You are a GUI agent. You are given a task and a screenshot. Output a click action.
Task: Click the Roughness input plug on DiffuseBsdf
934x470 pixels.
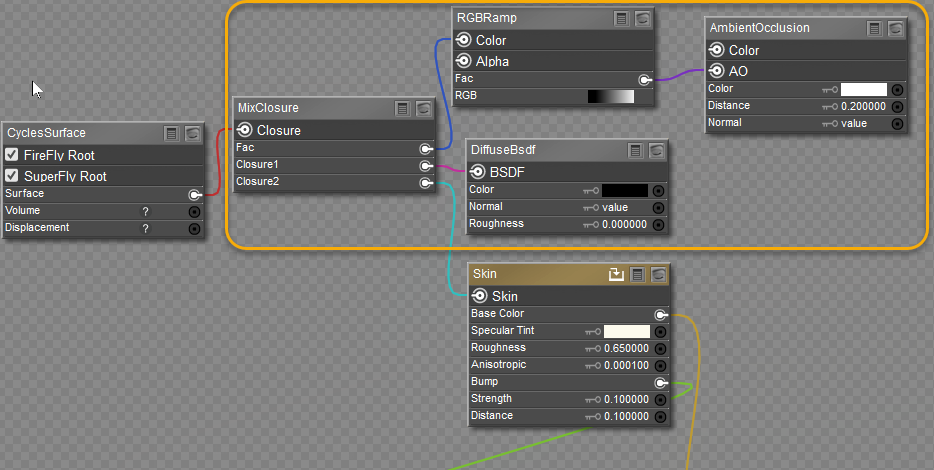[658, 225]
